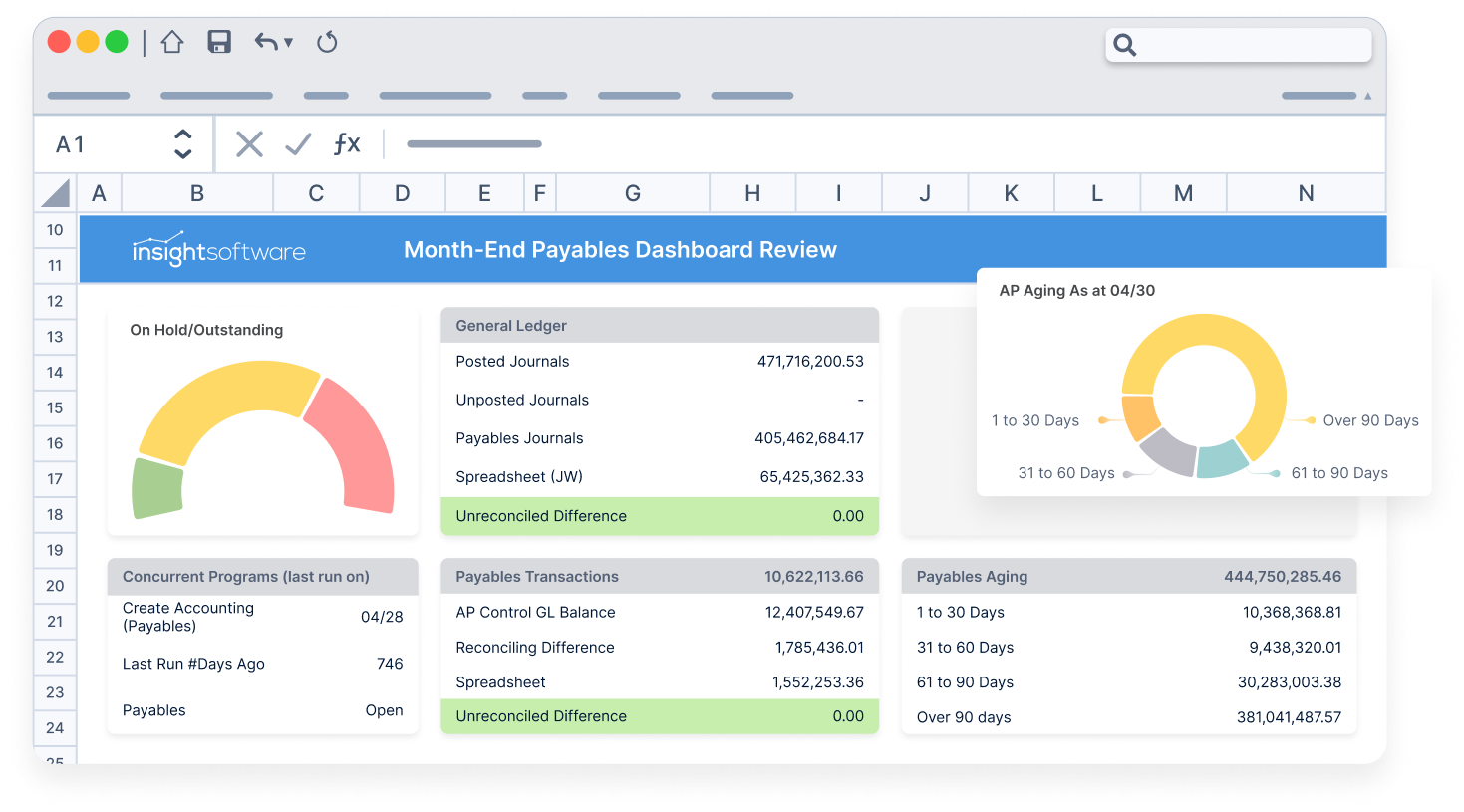1464x812 pixels.
Task: Click the Home icon in toolbar
Action: [x=172, y=42]
